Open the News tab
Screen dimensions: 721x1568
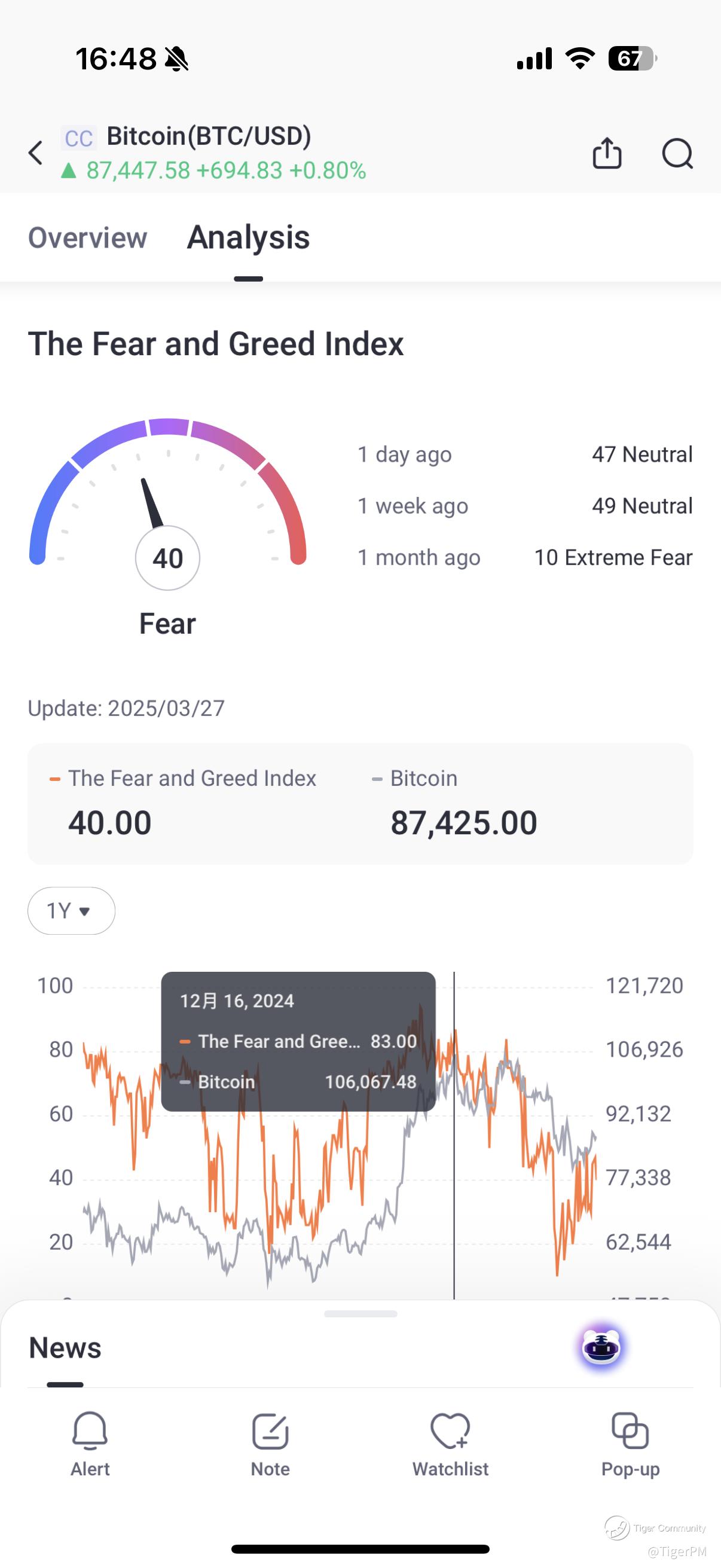[65, 1348]
